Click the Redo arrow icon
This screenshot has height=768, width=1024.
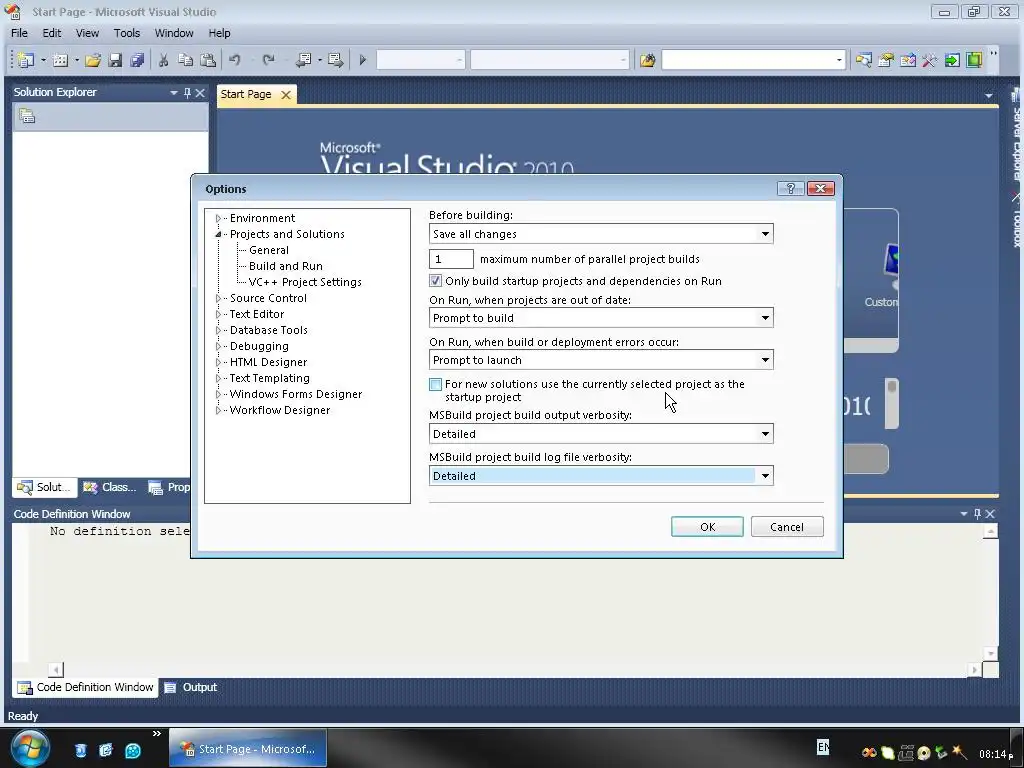click(x=268, y=60)
